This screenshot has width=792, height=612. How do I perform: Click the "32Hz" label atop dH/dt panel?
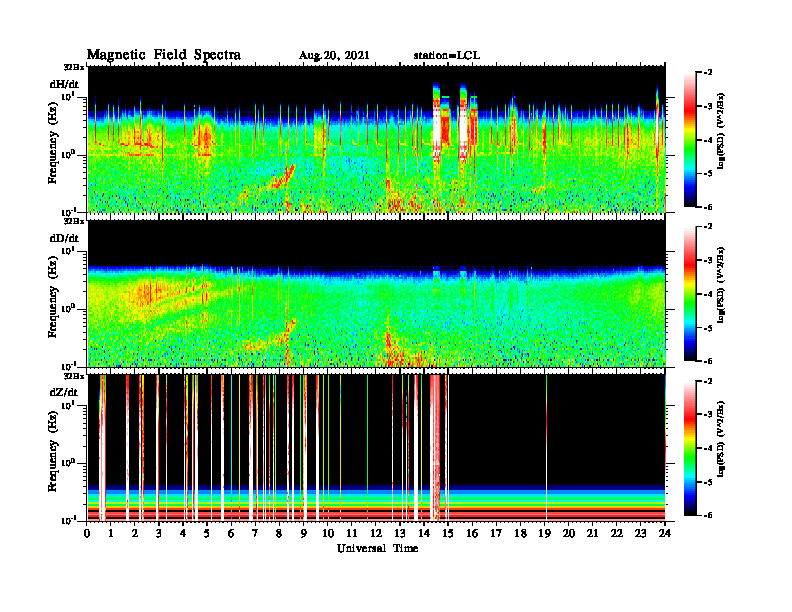click(x=74, y=67)
